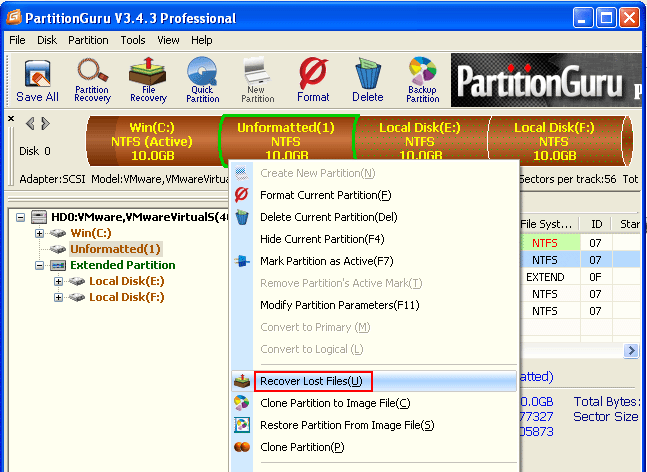Open the View menu
Image resolution: width=647 pixels, height=472 pixels.
click(x=168, y=40)
